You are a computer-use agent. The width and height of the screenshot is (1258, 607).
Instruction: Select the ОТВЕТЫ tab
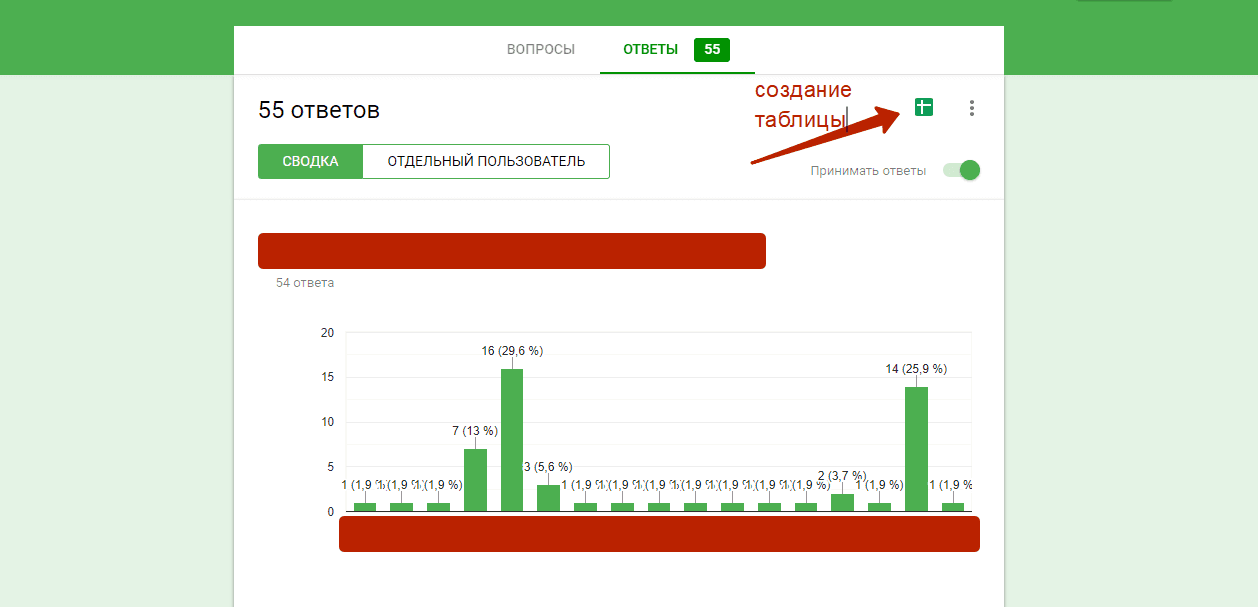click(x=650, y=49)
